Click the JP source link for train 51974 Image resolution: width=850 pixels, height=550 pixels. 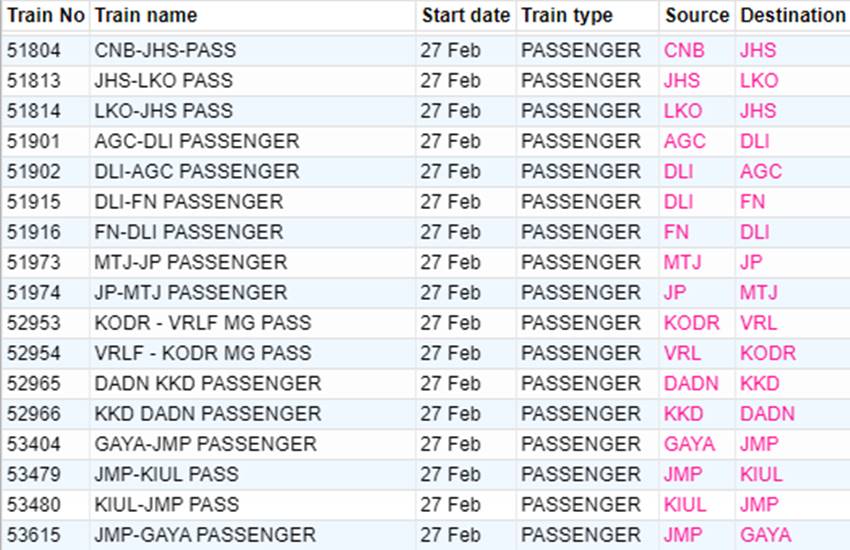[x=675, y=293]
